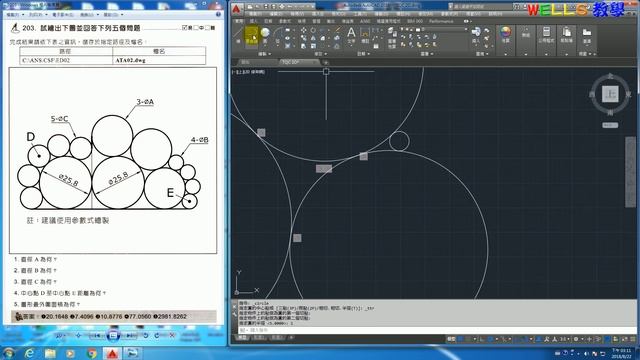Select the TQC 207 drawing file tab
Screen dimensions: 640x360
[299, 62]
